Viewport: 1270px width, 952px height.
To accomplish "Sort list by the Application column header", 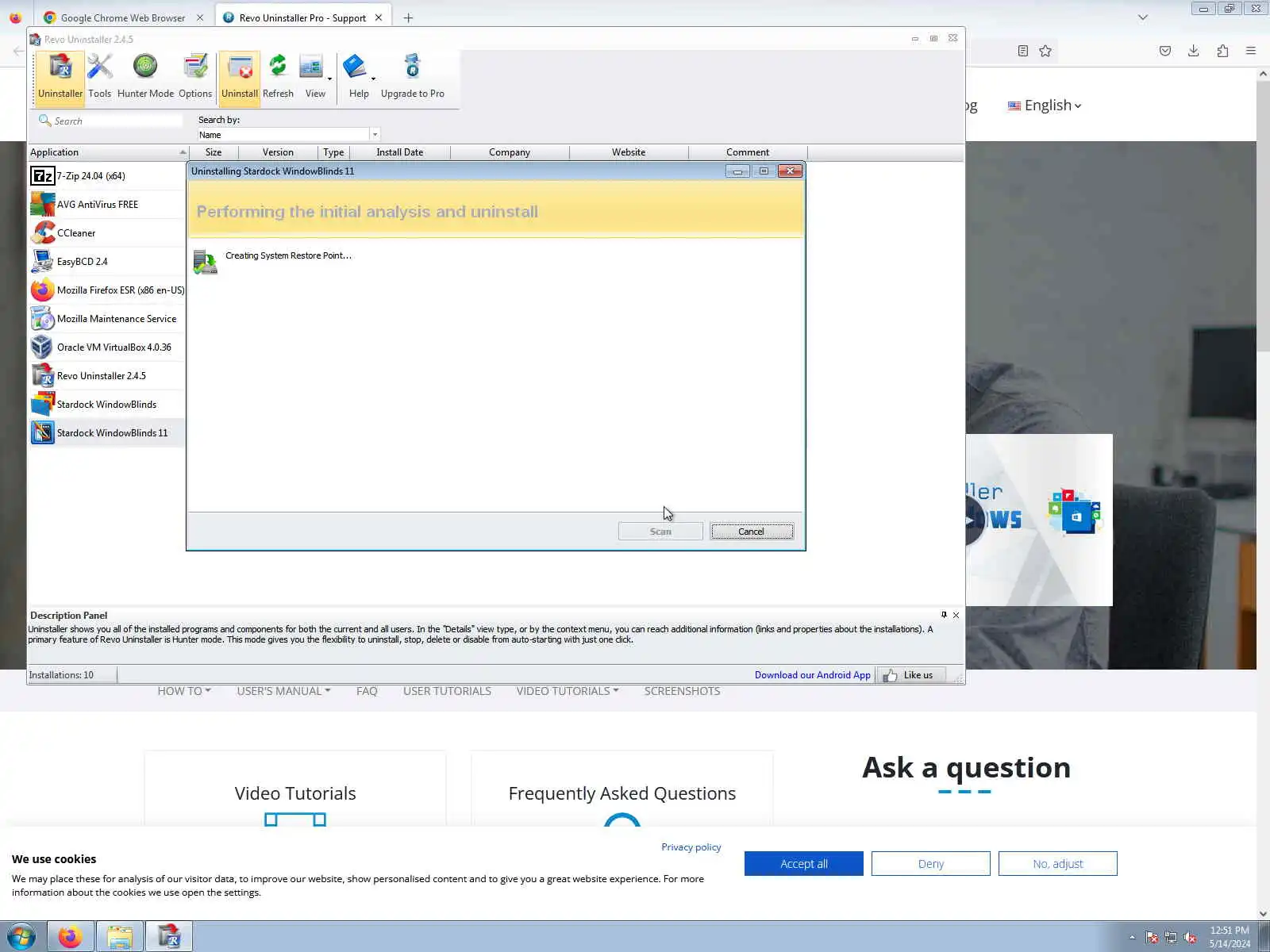I will [x=109, y=152].
